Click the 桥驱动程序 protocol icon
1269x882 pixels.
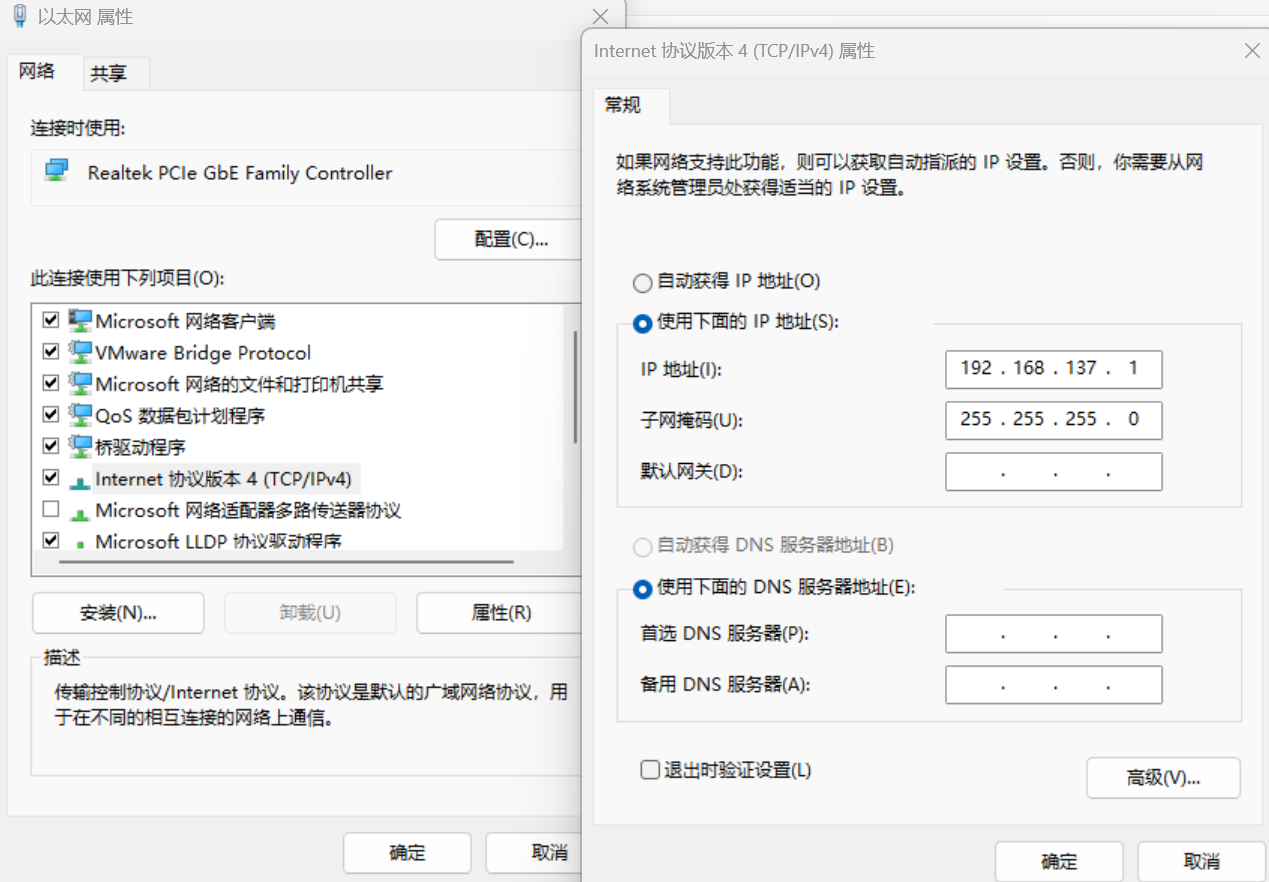81,446
